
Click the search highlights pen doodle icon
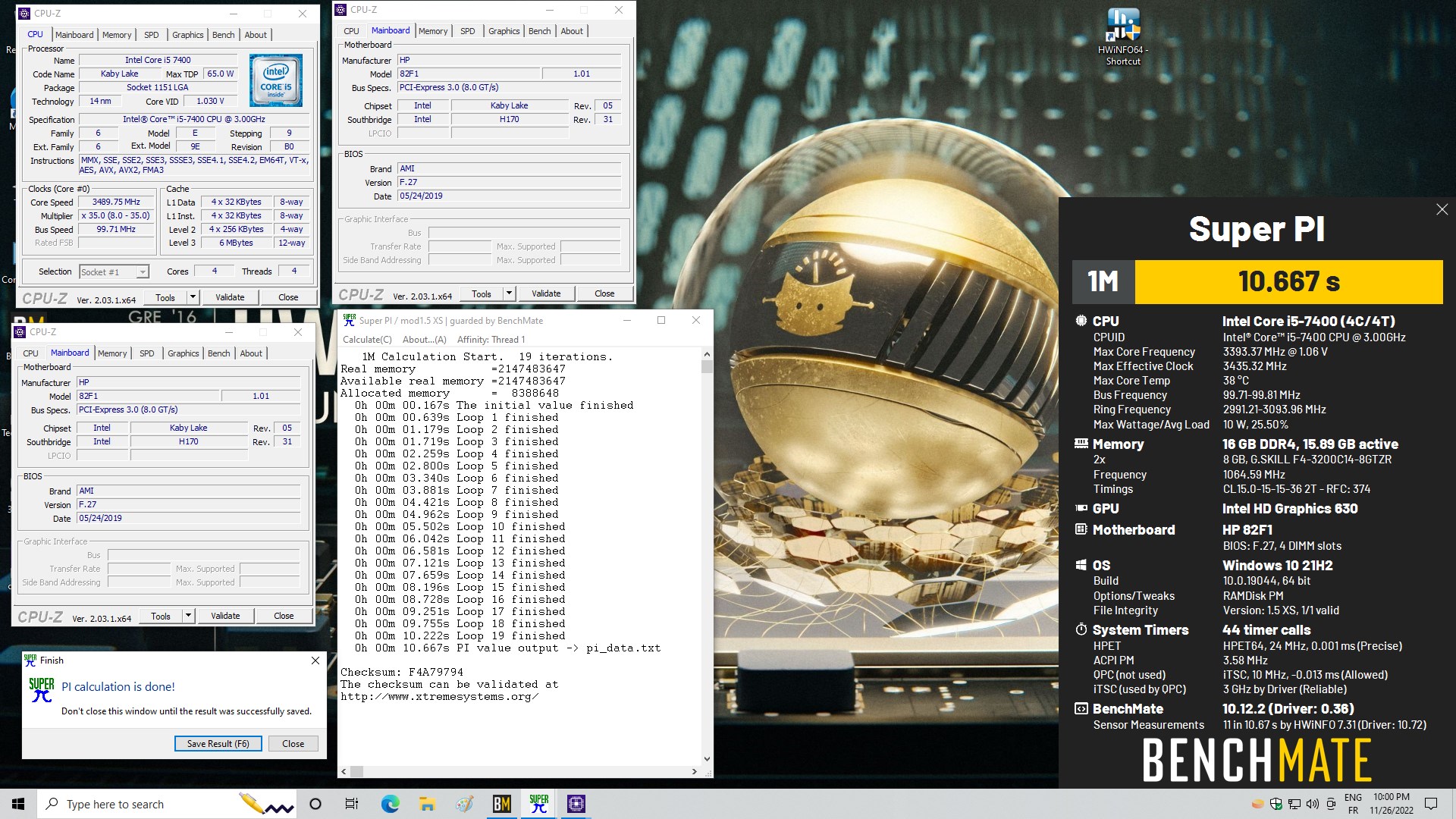[x=265, y=804]
